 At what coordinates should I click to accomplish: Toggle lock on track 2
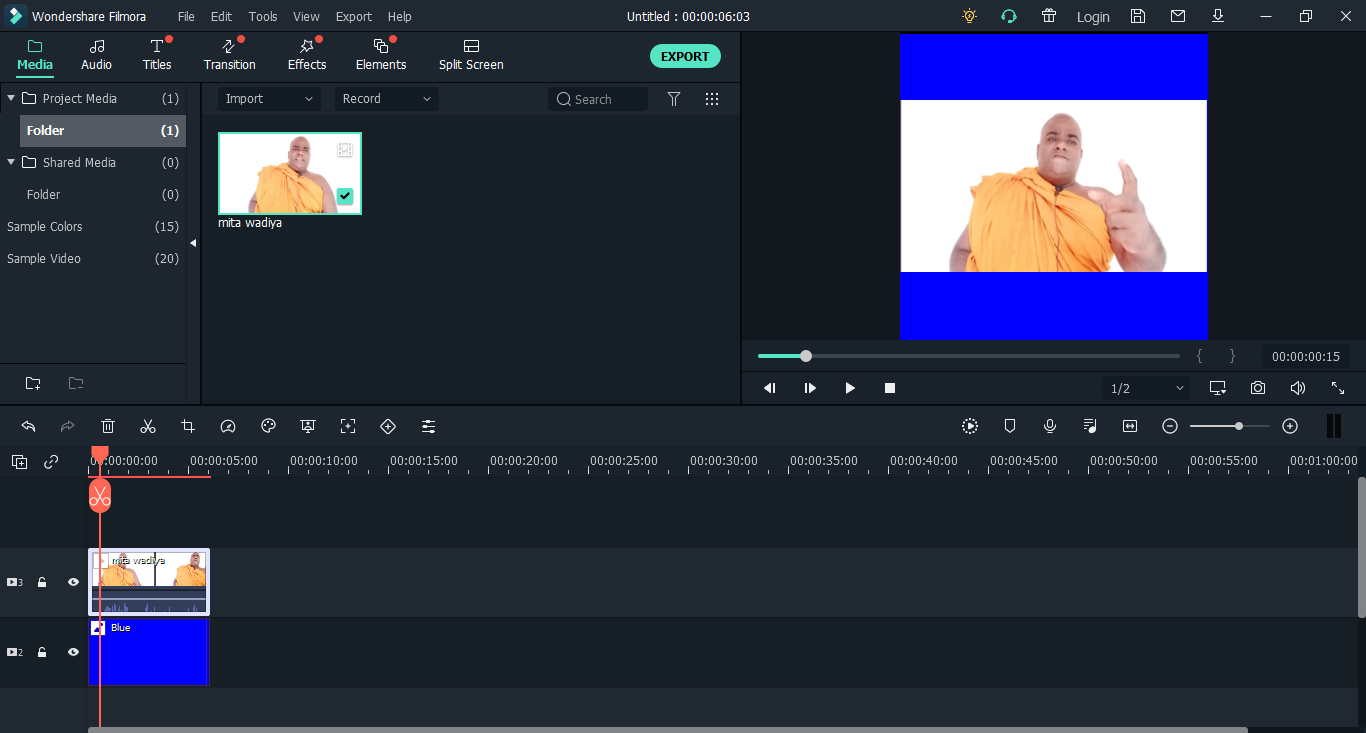(x=42, y=652)
